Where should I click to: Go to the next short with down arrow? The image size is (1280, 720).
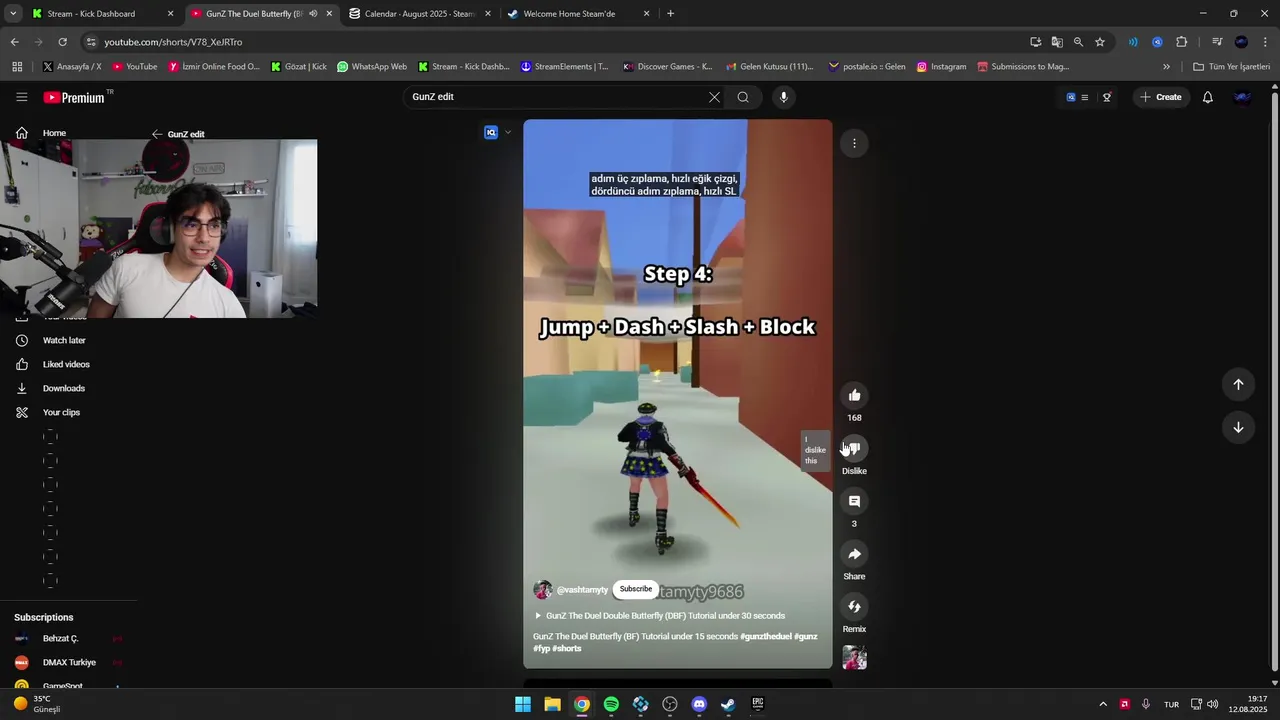[x=1238, y=427]
